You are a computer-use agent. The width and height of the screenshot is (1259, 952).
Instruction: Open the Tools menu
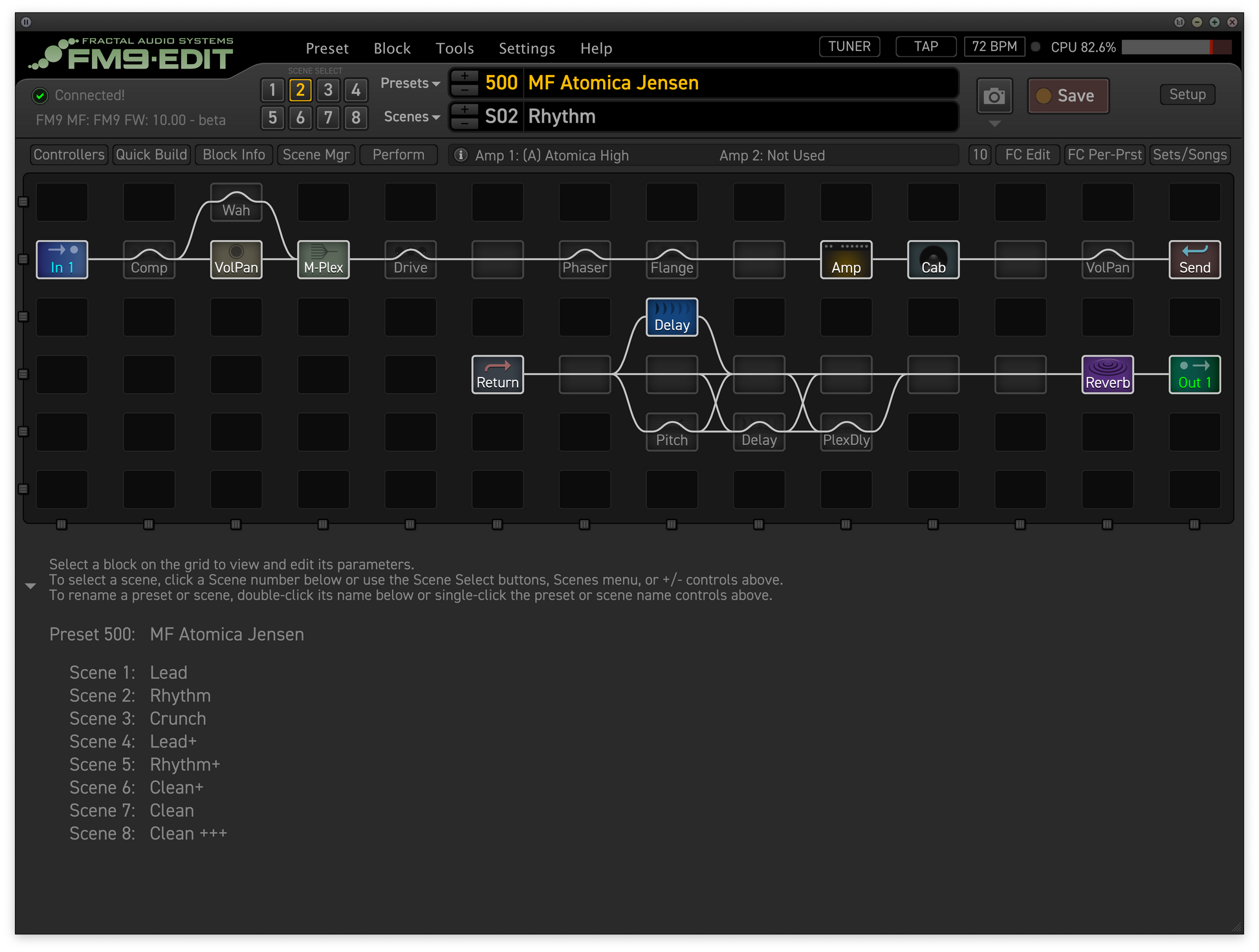[x=454, y=49]
